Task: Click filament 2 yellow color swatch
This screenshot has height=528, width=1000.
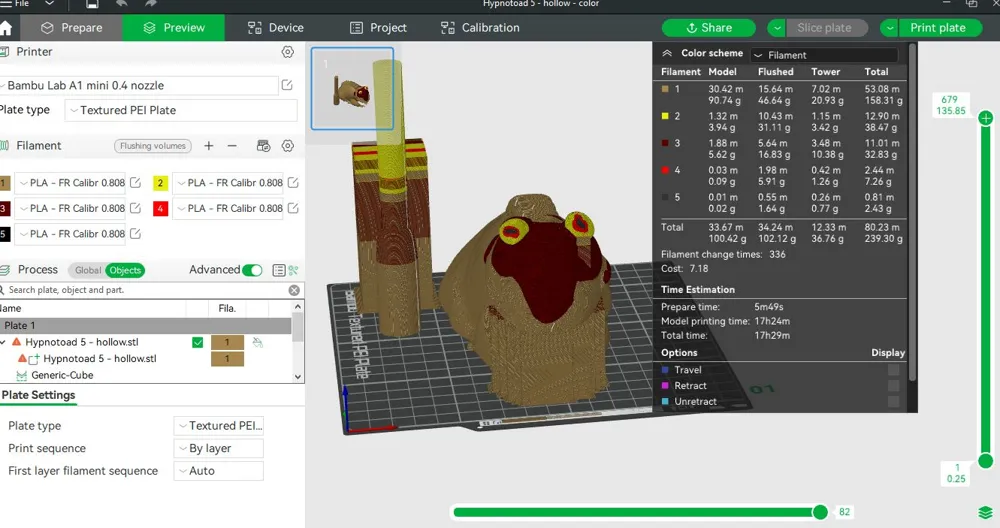Action: pyautogui.click(x=161, y=183)
